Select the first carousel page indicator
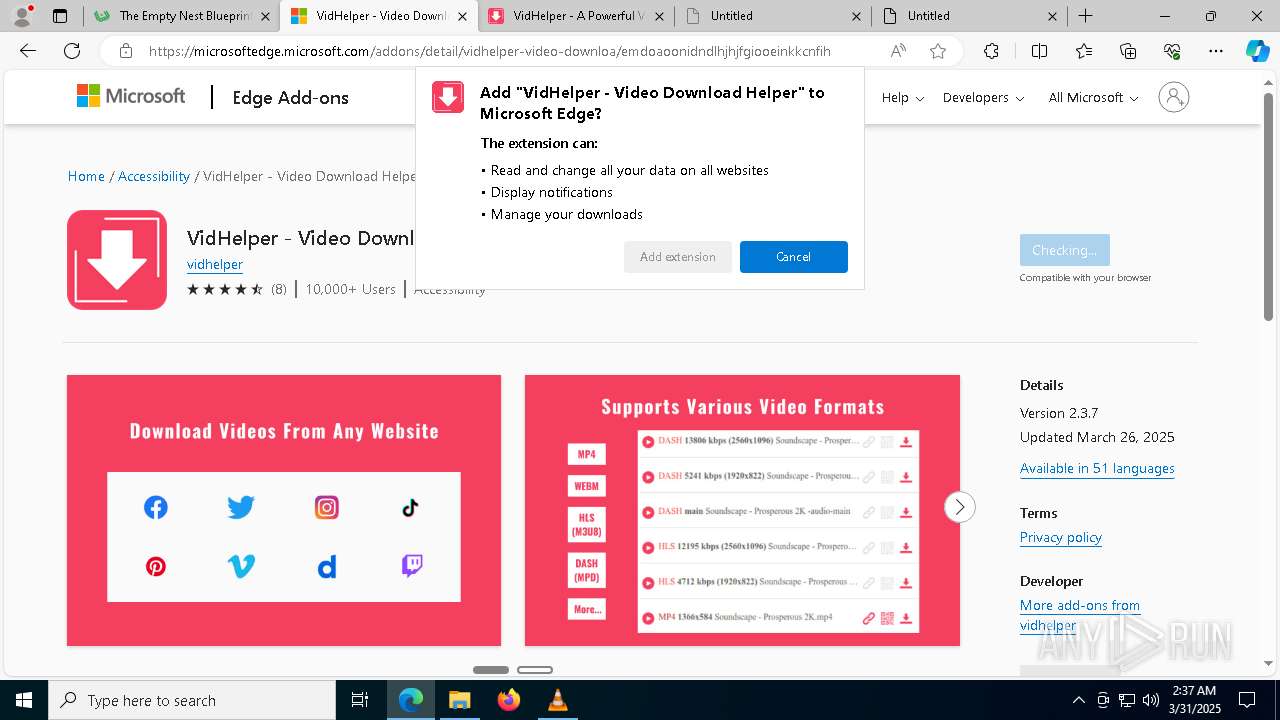The image size is (1280, 720). tap(491, 670)
